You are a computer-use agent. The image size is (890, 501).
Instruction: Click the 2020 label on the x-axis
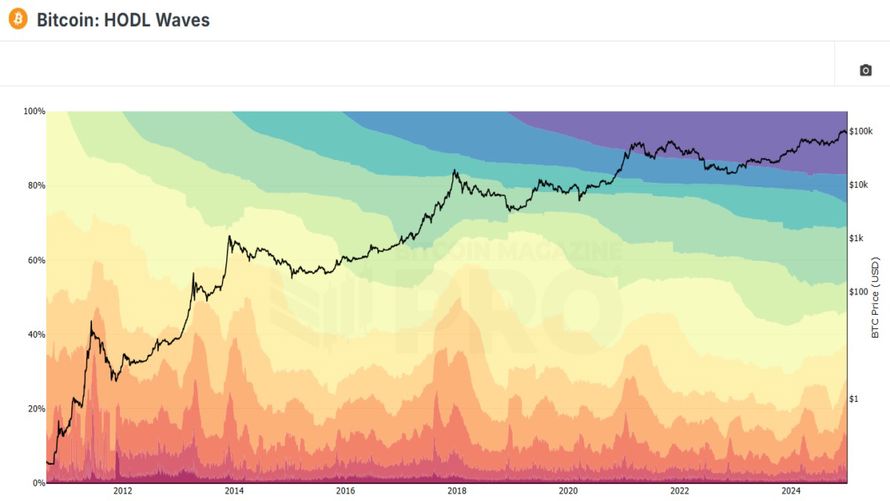568,491
